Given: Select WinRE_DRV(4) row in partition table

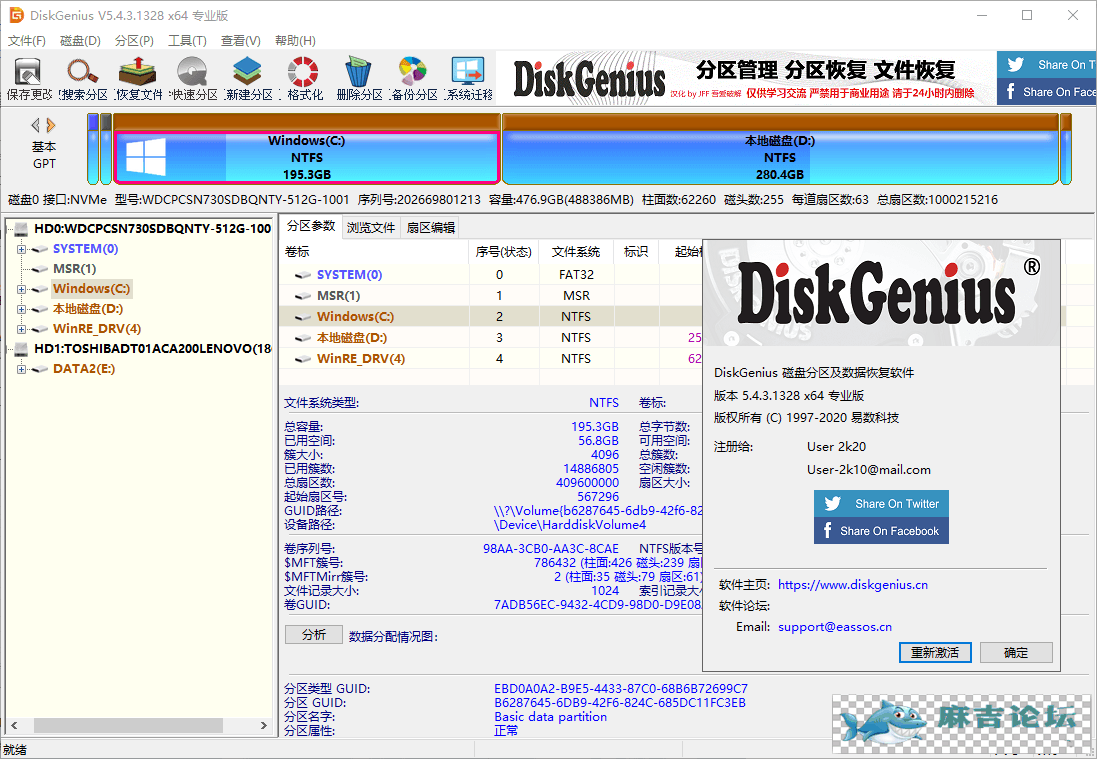Looking at the screenshot, I should point(492,359).
